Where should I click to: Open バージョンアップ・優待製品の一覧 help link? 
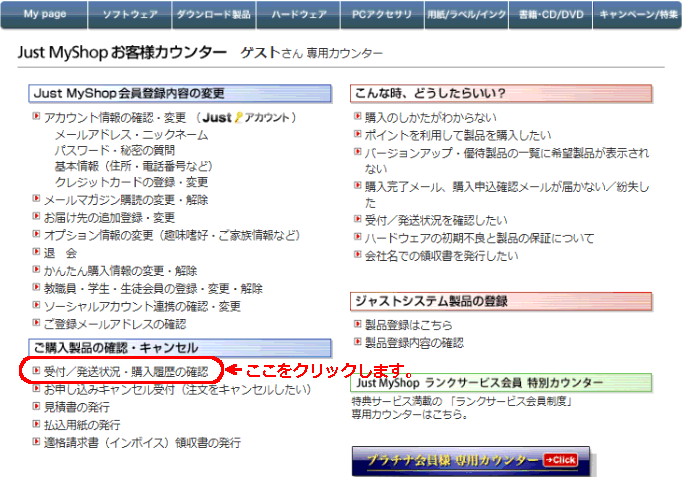point(507,161)
